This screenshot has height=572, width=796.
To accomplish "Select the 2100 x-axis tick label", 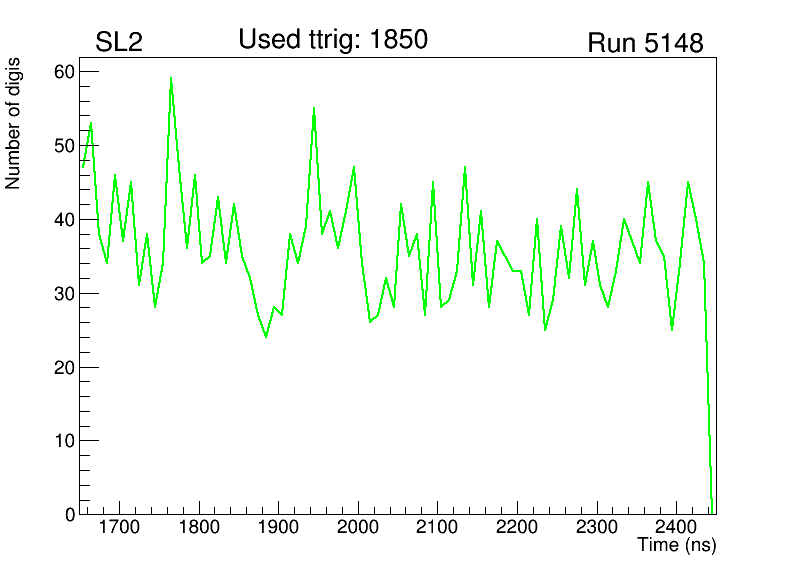I will click(437, 527).
